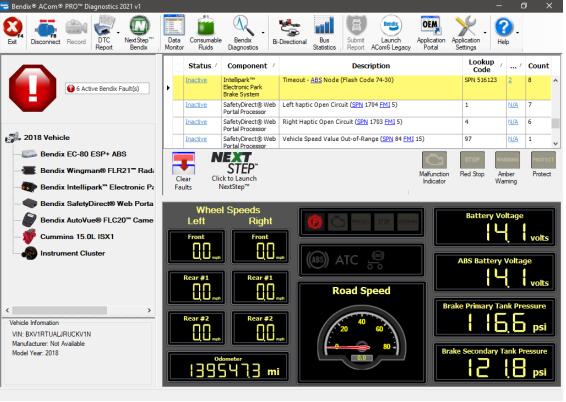The width and height of the screenshot is (566, 402).
Task: Open the Help icon
Action: pyautogui.click(x=503, y=31)
